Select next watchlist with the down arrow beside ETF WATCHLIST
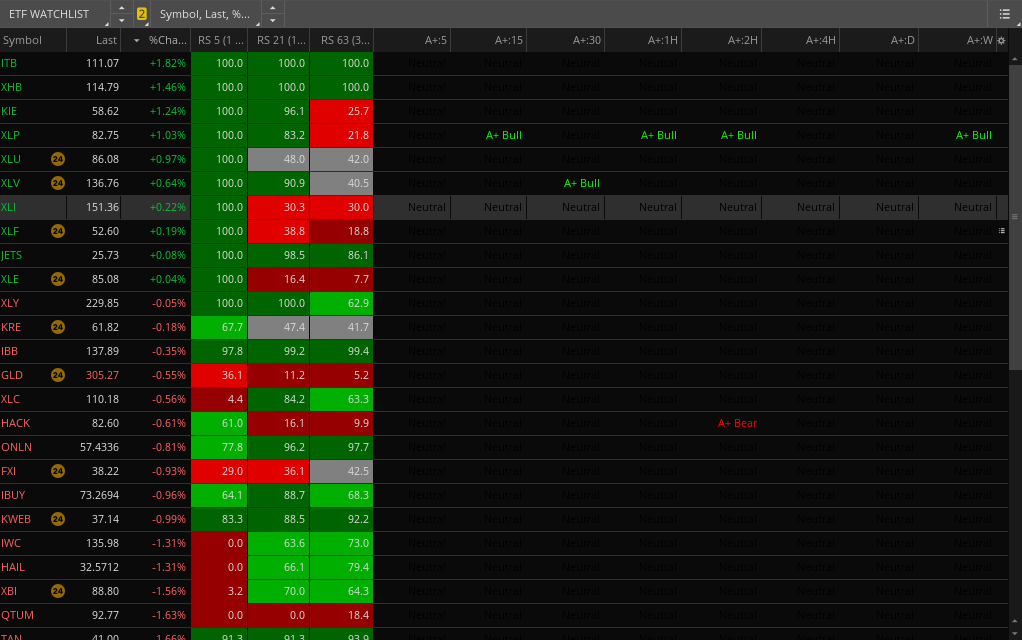This screenshot has height=640, width=1022. point(122,20)
